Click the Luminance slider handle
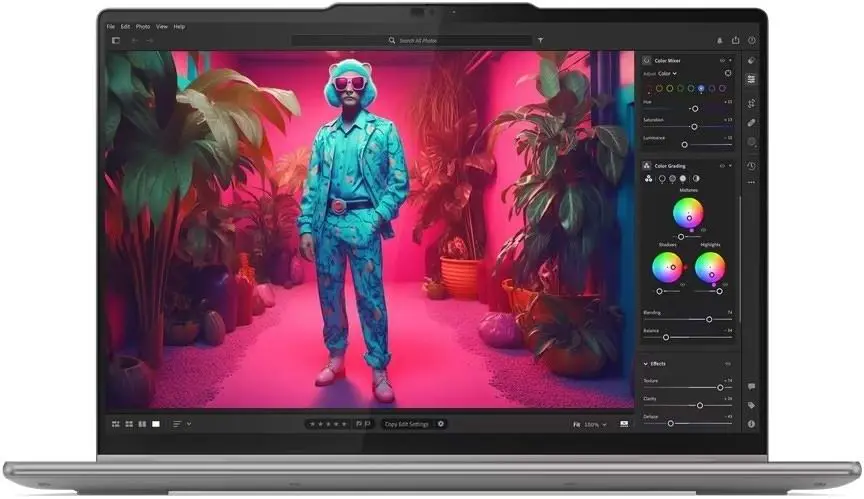Image resolution: width=864 pixels, height=499 pixels. (684, 145)
